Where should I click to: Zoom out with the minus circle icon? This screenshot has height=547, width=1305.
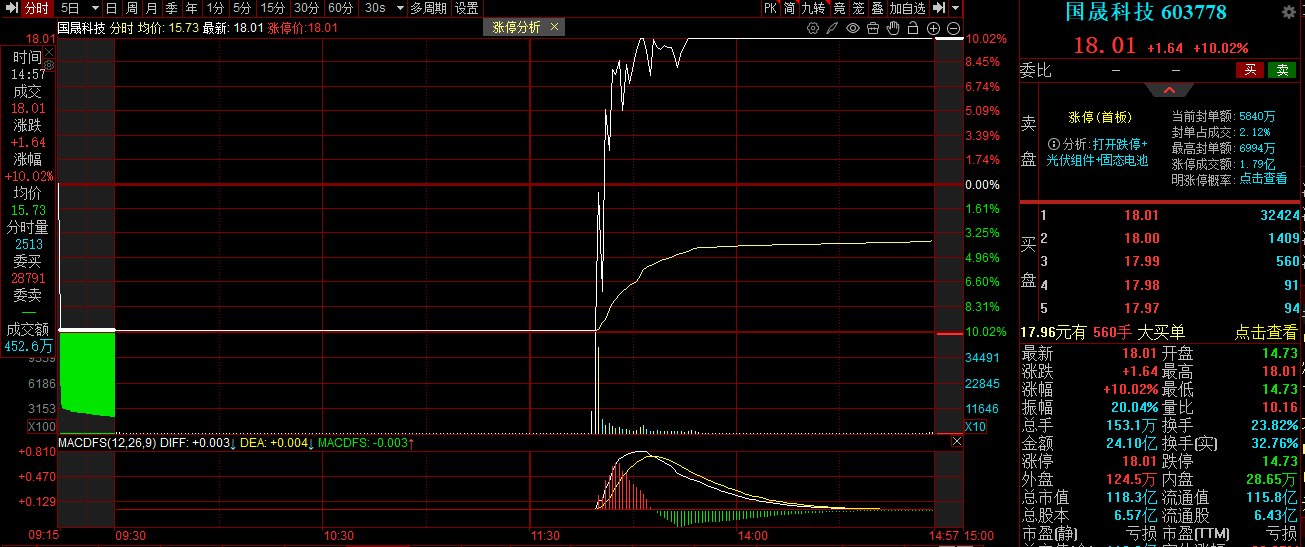(x=953, y=28)
